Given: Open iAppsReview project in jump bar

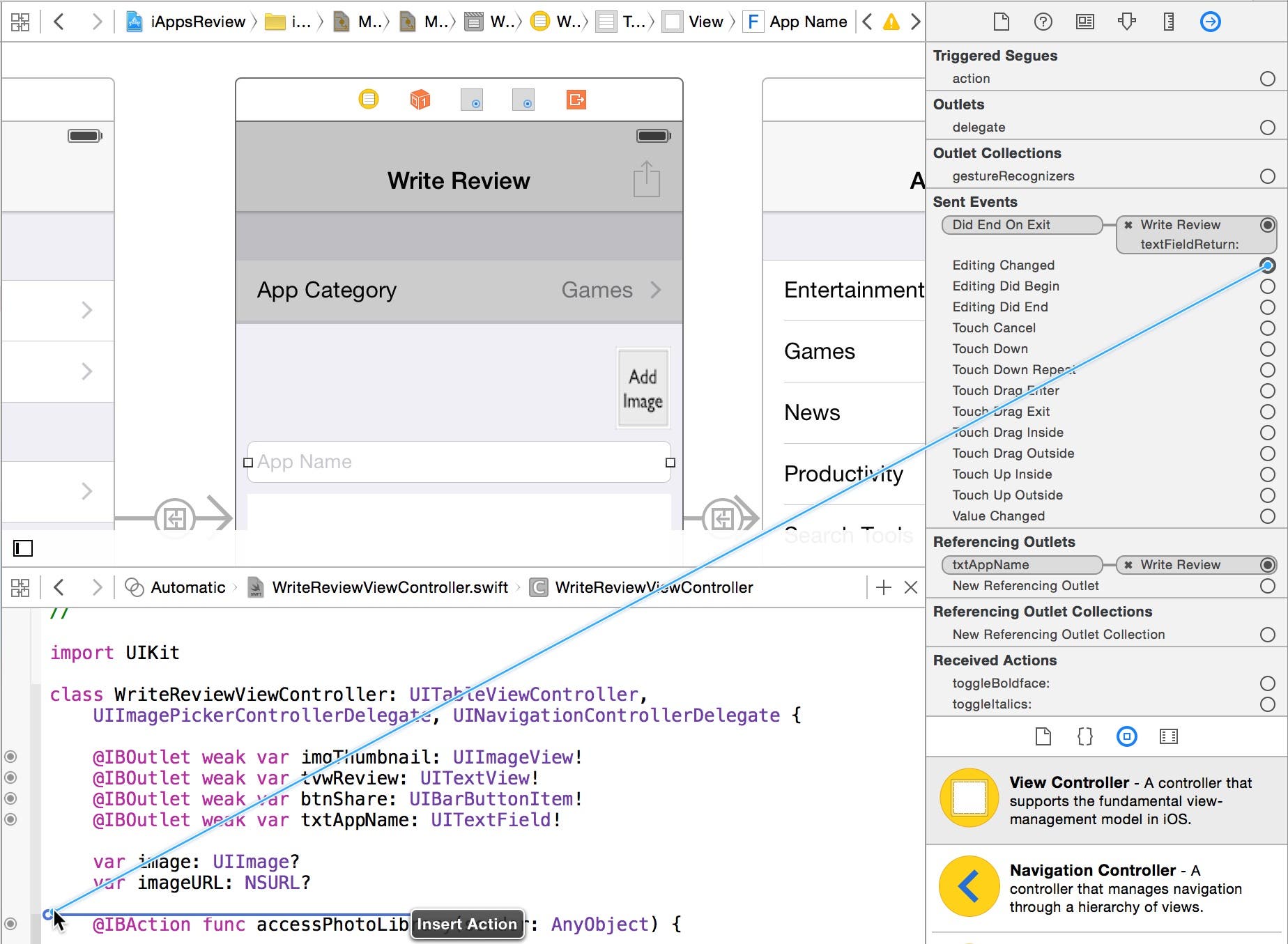Looking at the screenshot, I should click(x=186, y=22).
